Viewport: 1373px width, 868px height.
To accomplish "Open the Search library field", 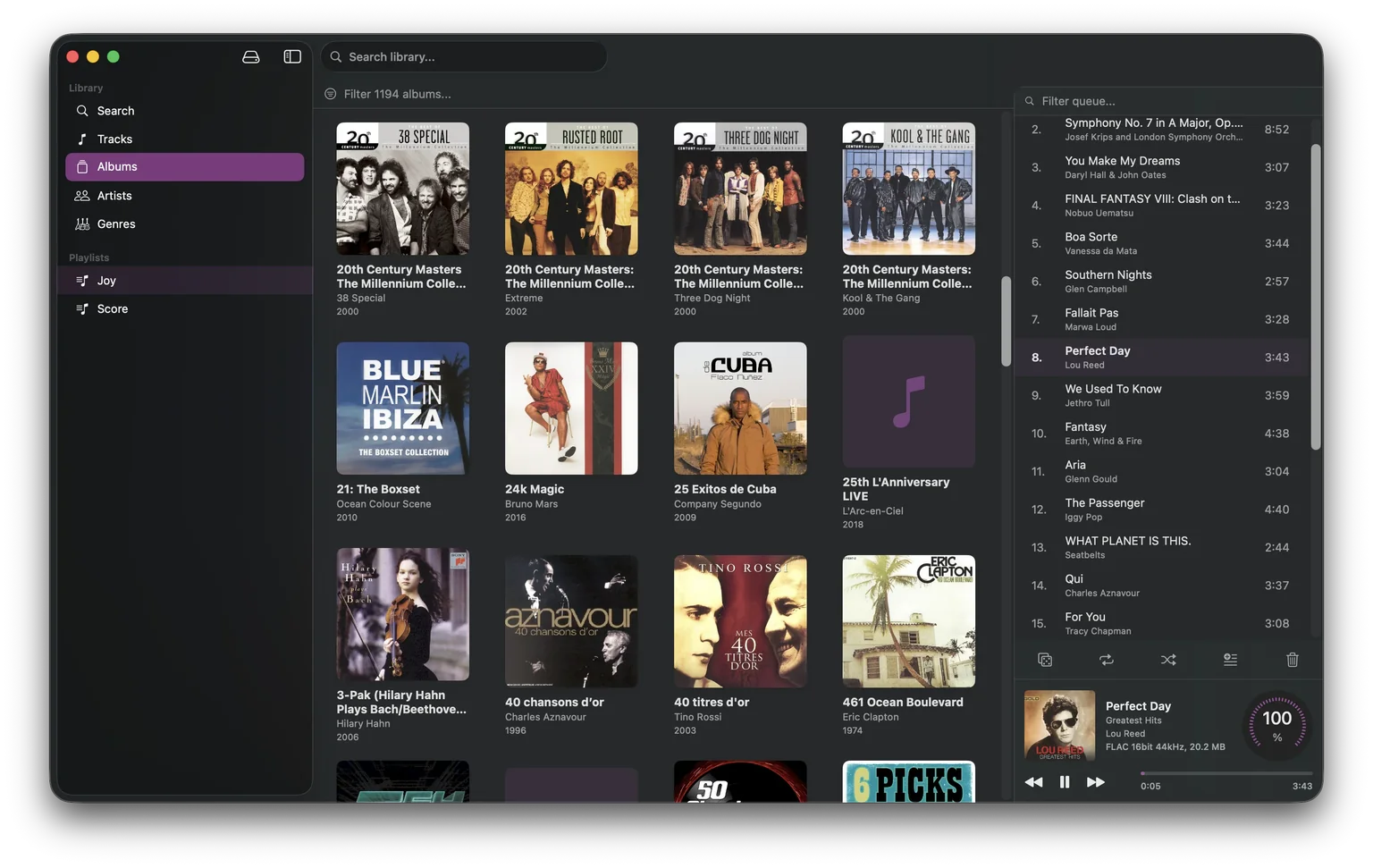I will [x=464, y=56].
